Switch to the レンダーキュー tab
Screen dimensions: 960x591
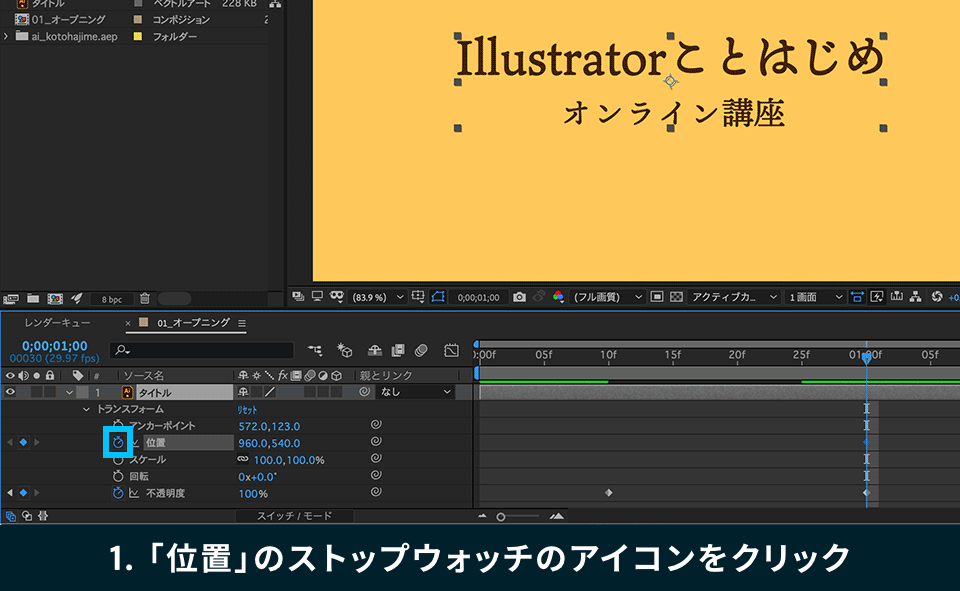(x=57, y=323)
